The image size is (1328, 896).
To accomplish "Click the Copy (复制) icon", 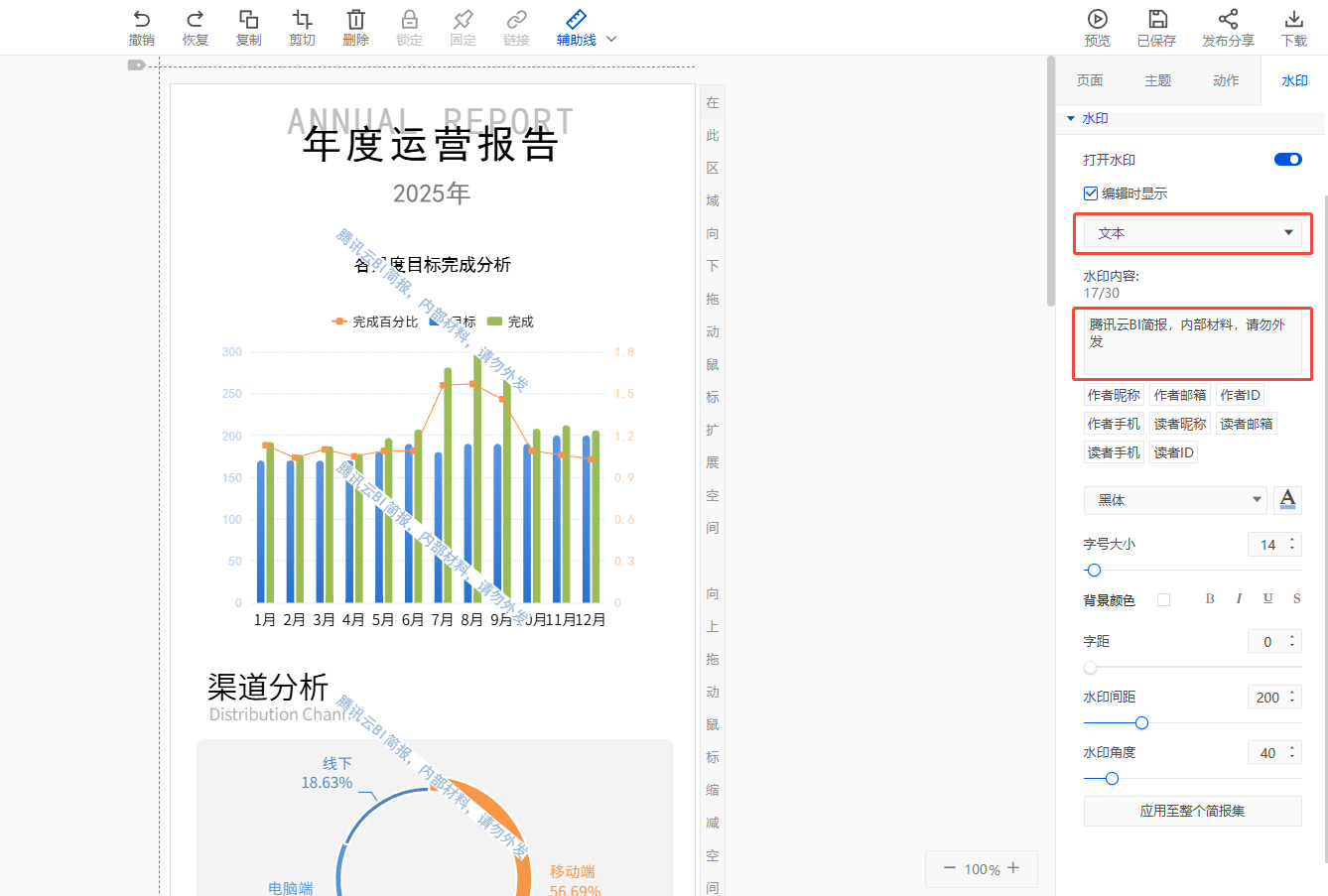I will tap(248, 19).
